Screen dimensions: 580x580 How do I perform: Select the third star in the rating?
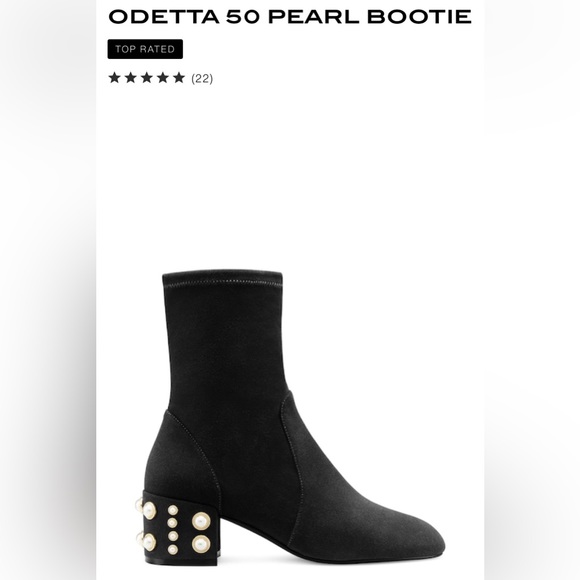click(x=147, y=78)
